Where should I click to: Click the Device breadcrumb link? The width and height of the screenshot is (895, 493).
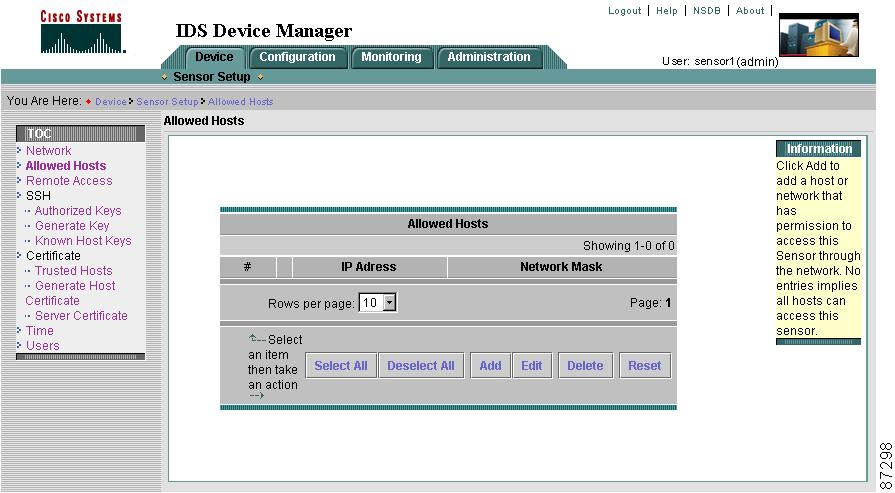click(111, 102)
